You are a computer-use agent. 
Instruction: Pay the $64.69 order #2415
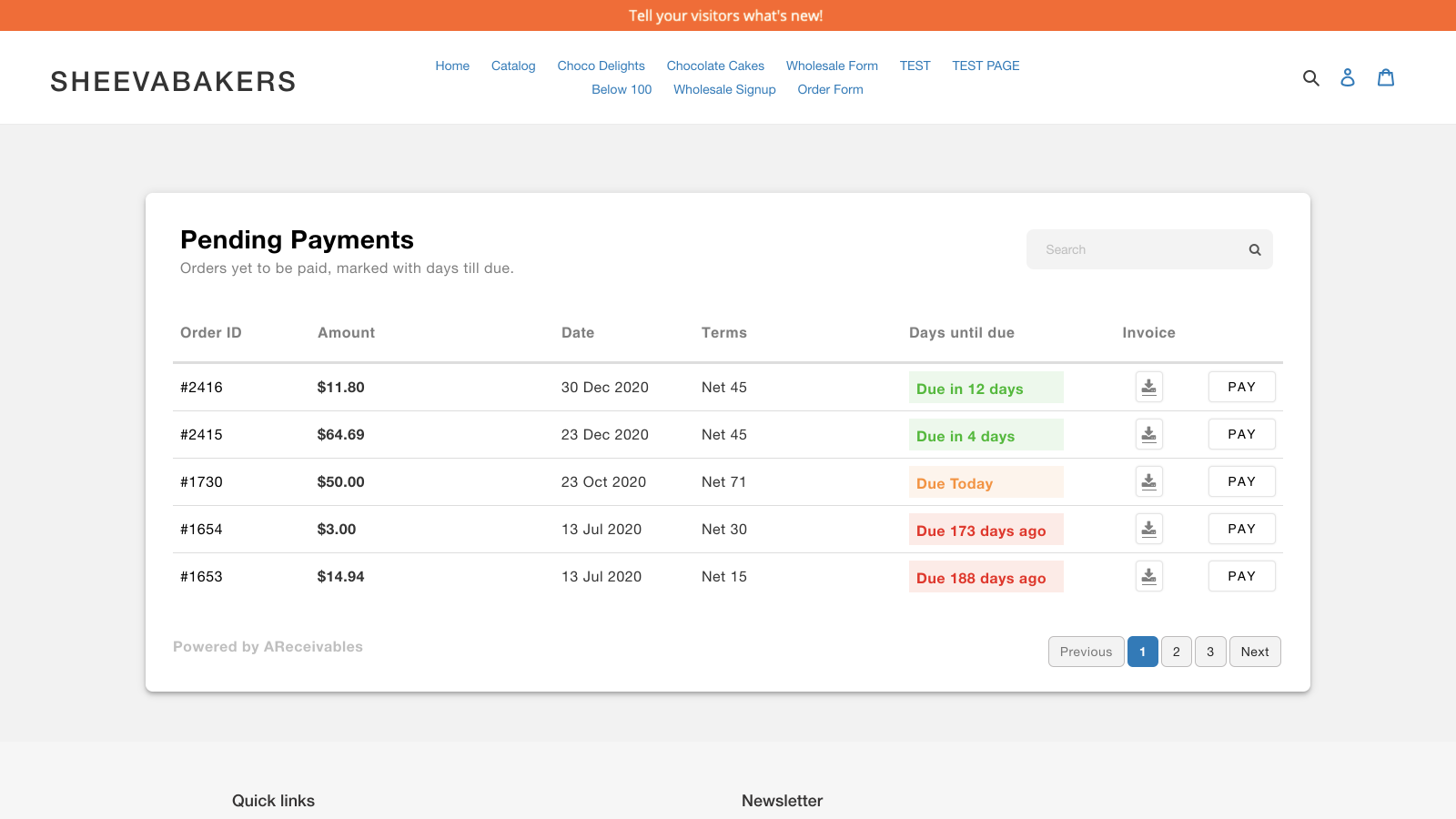coord(1241,433)
